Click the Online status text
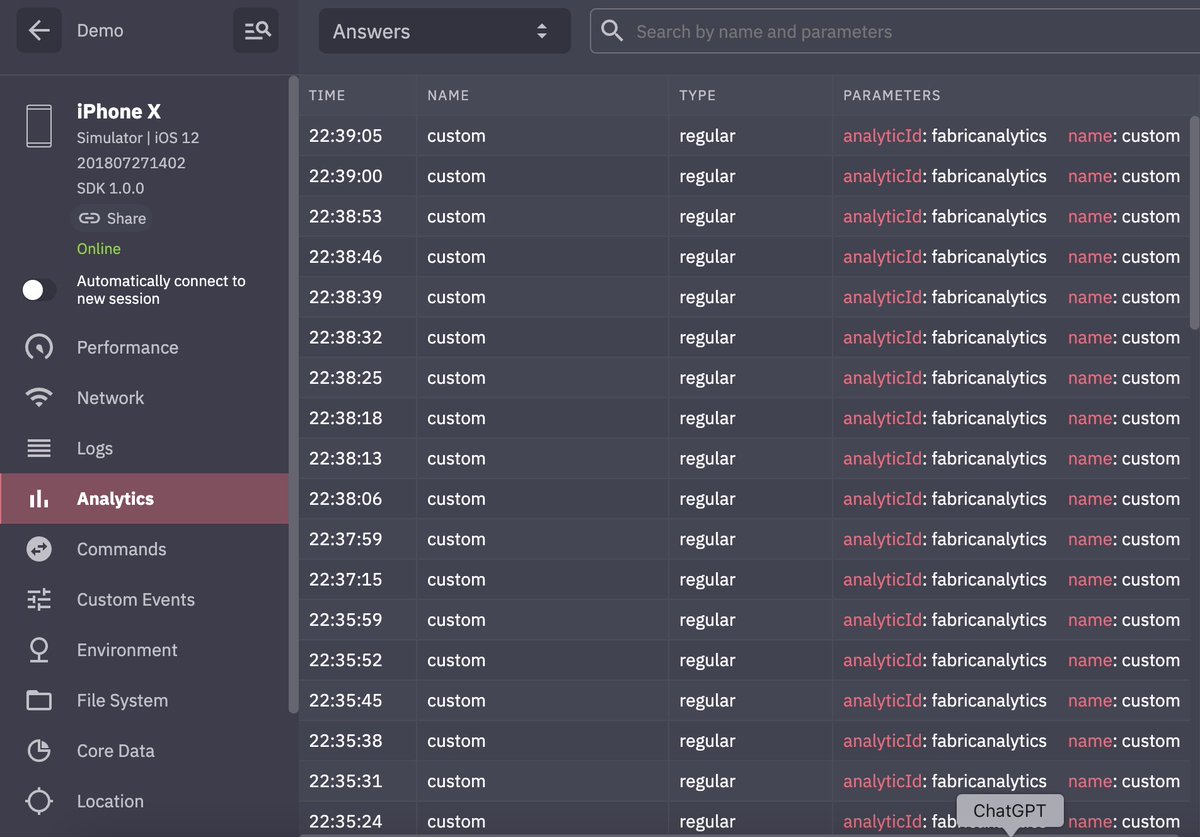 click(99, 249)
